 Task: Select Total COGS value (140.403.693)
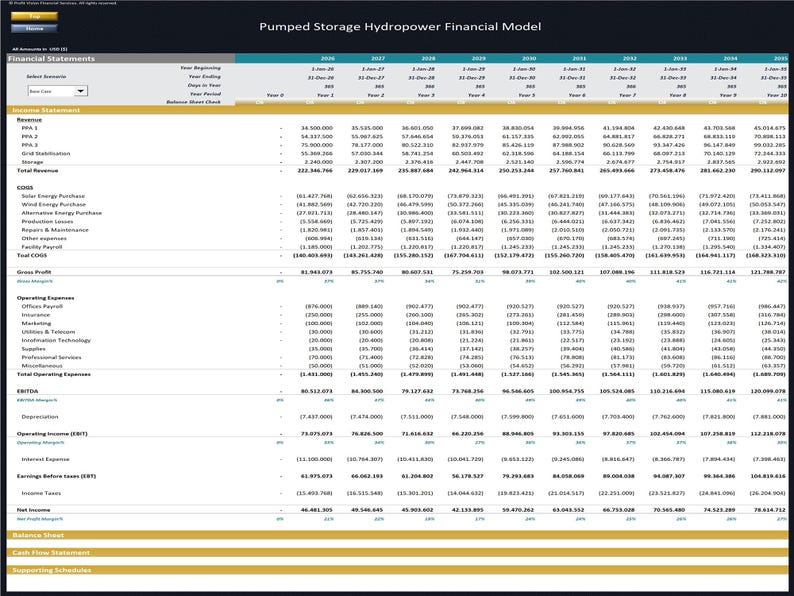tap(313, 256)
